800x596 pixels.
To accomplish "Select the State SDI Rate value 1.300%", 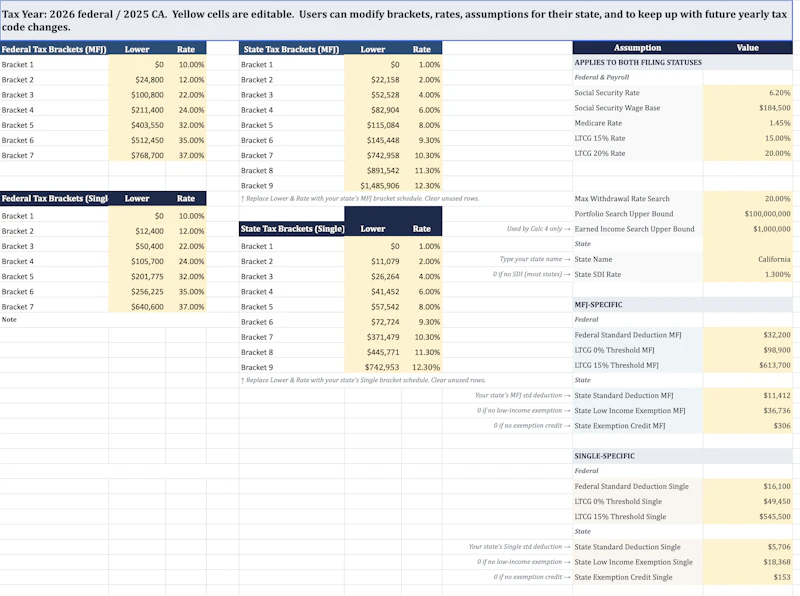I will point(747,275).
